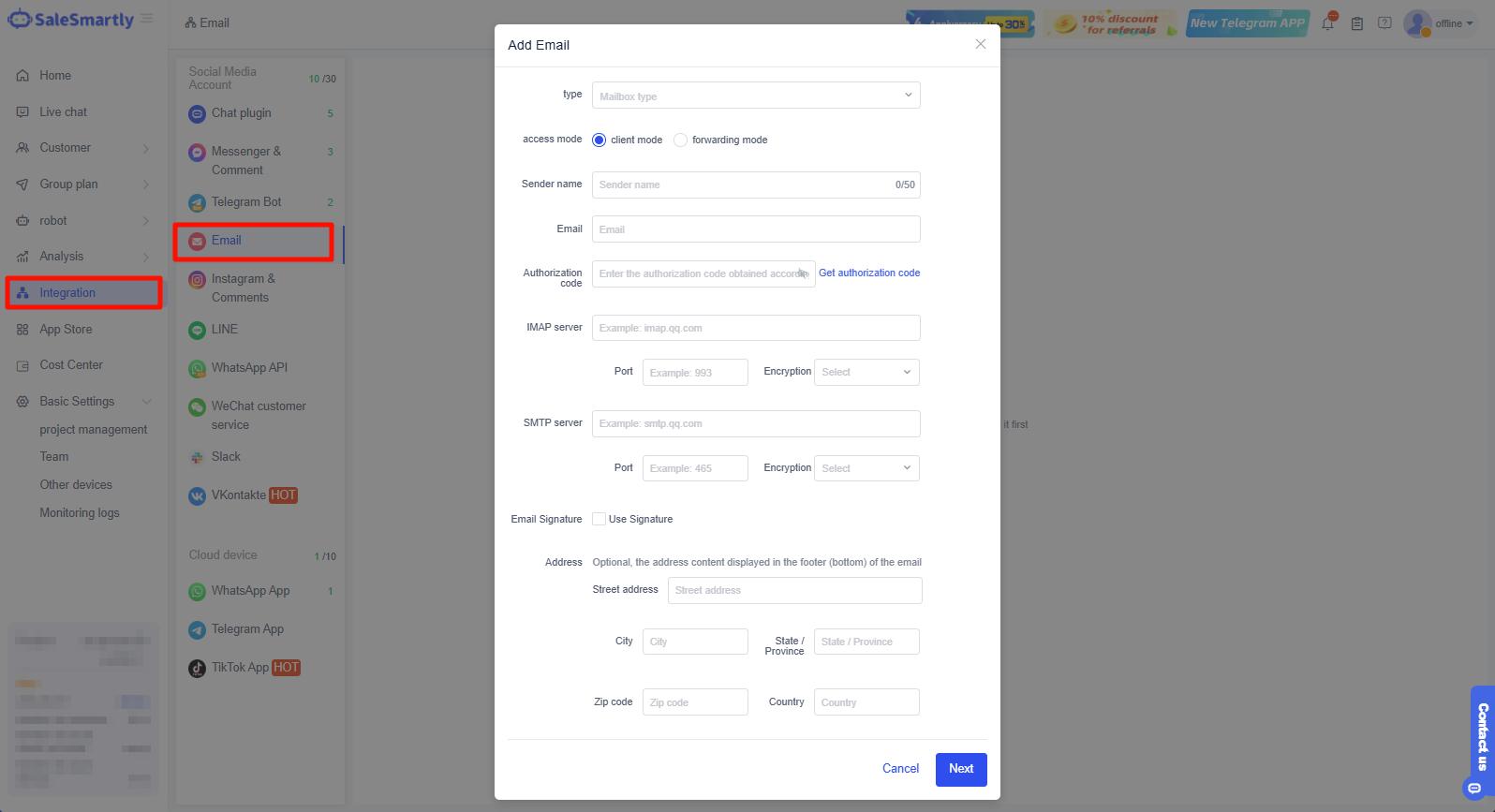1495x812 pixels.
Task: Open the Anniversary 30% banner
Action: (x=970, y=23)
